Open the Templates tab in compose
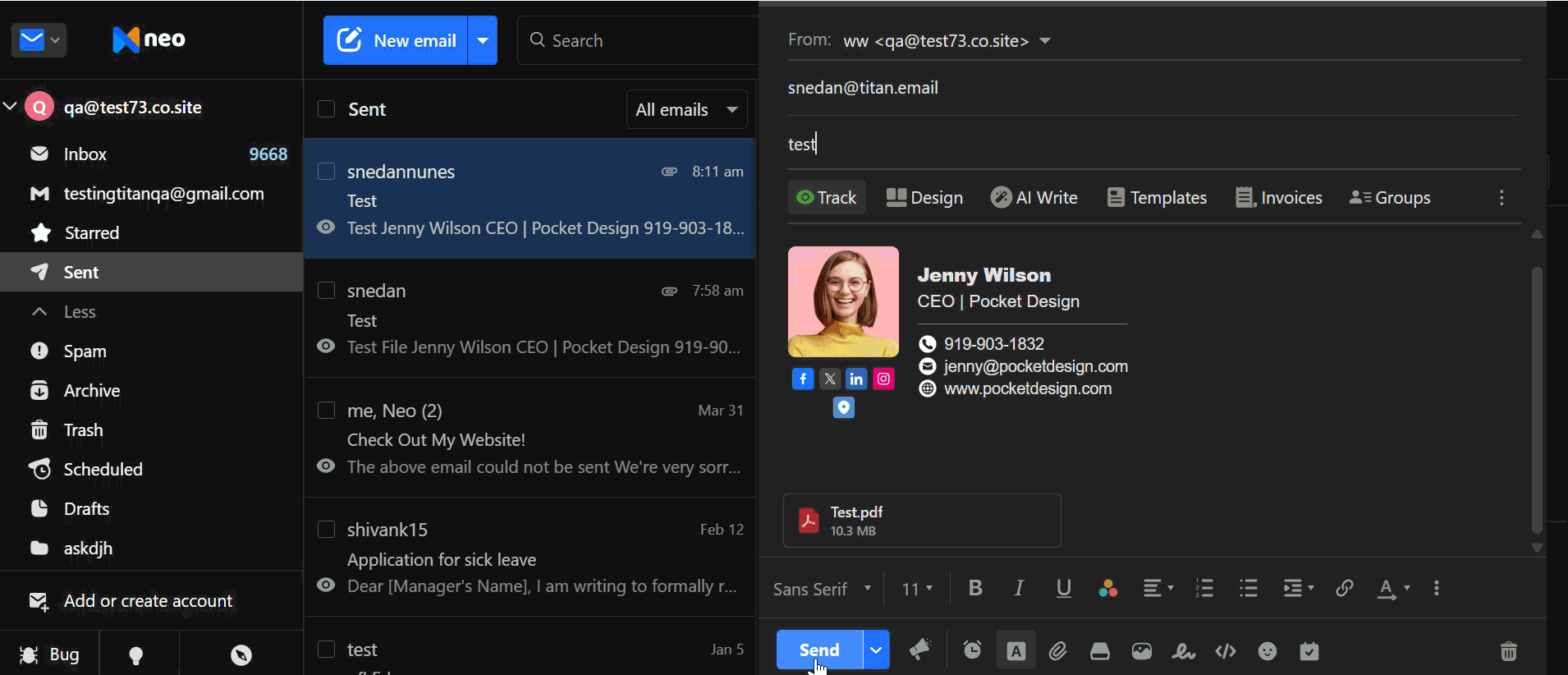 [x=1156, y=197]
